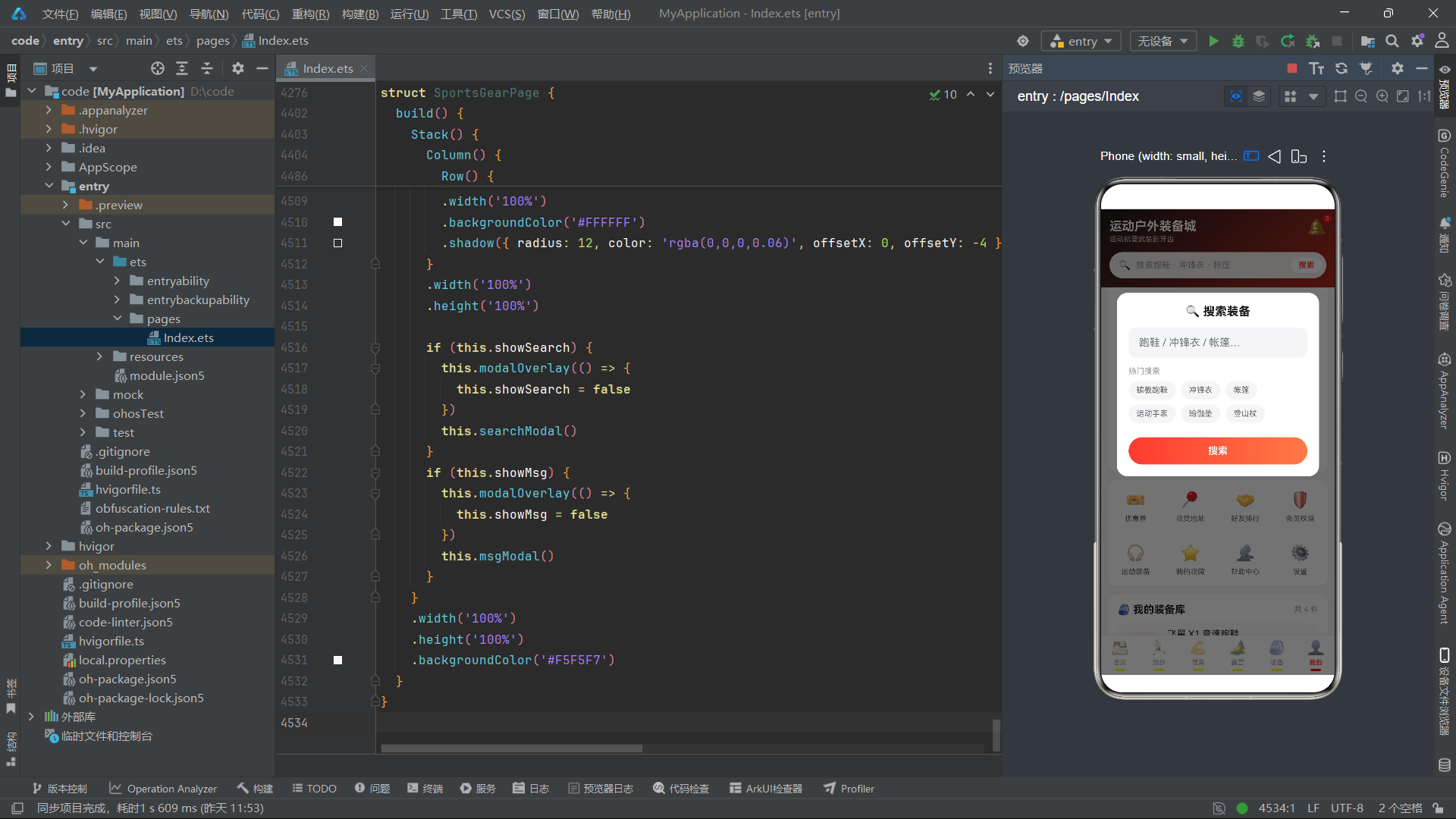Image resolution: width=1456 pixels, height=819 pixels.
Task: Open the 运行(U) menu
Action: 409,14
